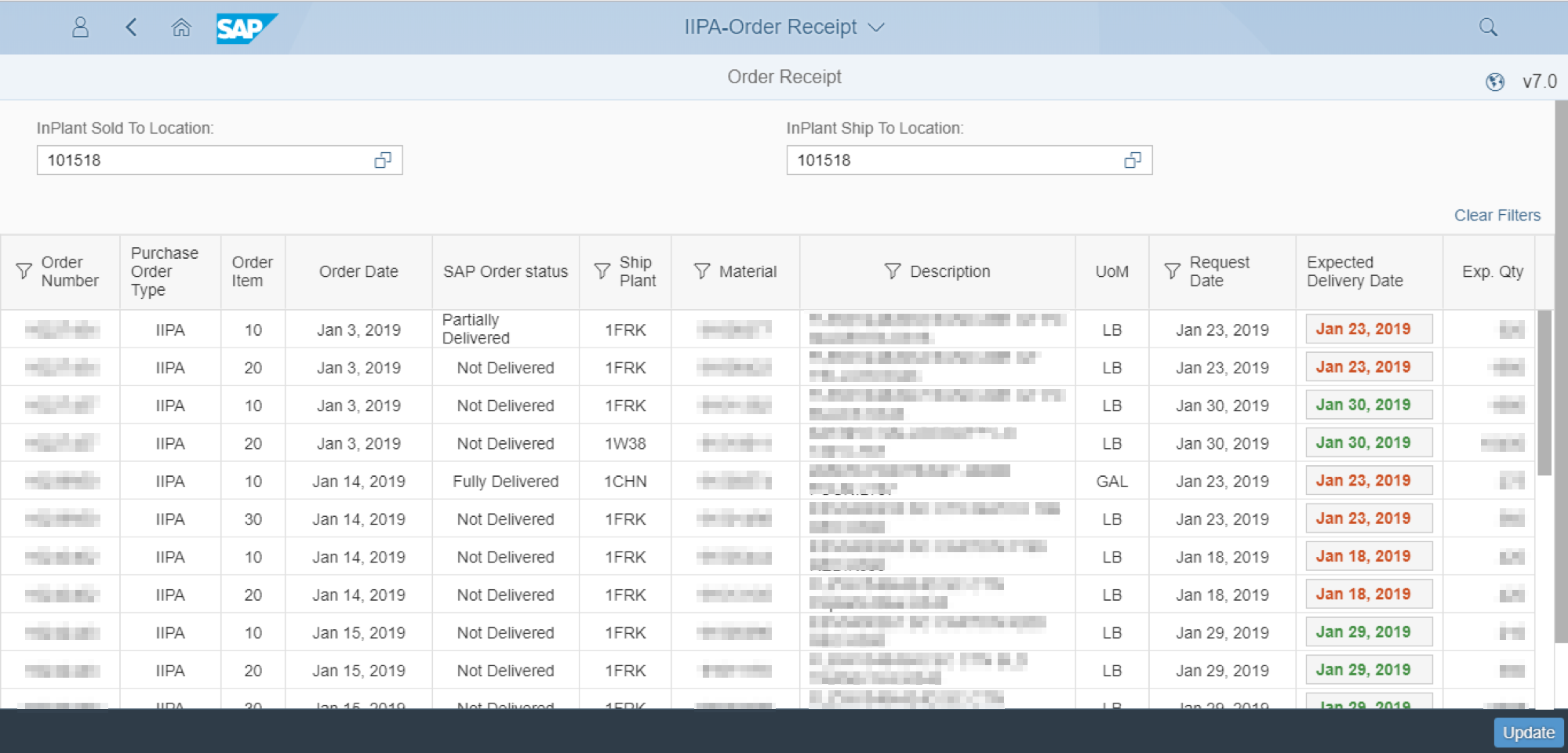Open value help for Sold To Location
Image resolution: width=1568 pixels, height=753 pixels.
383,160
